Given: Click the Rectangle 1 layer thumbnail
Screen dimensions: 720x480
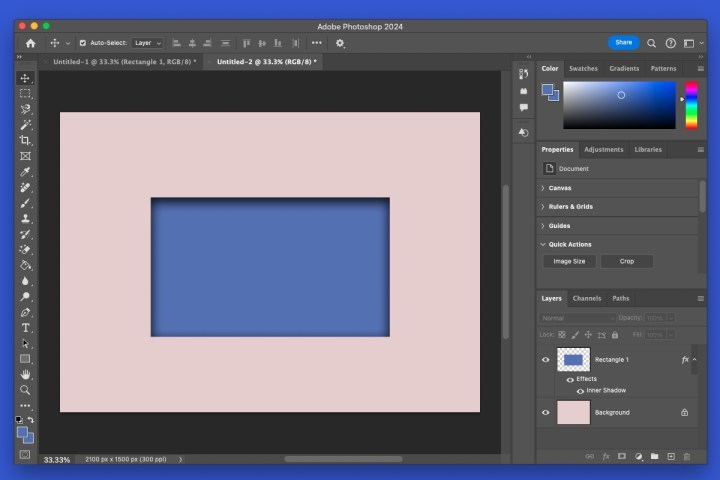Looking at the screenshot, I should 573,359.
